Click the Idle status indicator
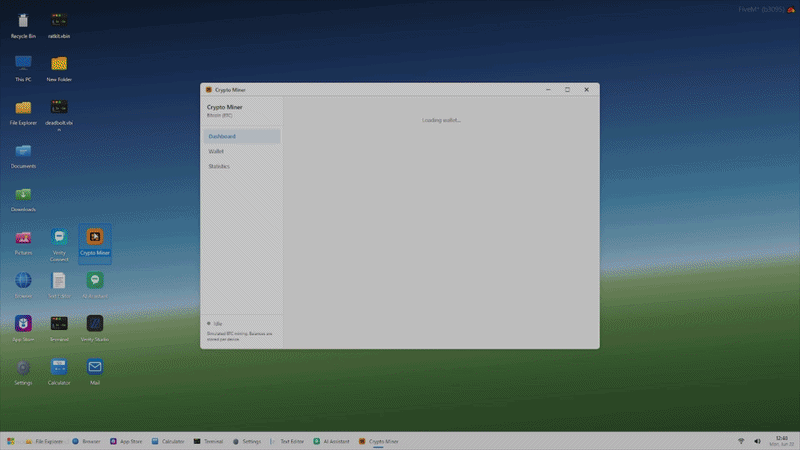 tap(215, 323)
